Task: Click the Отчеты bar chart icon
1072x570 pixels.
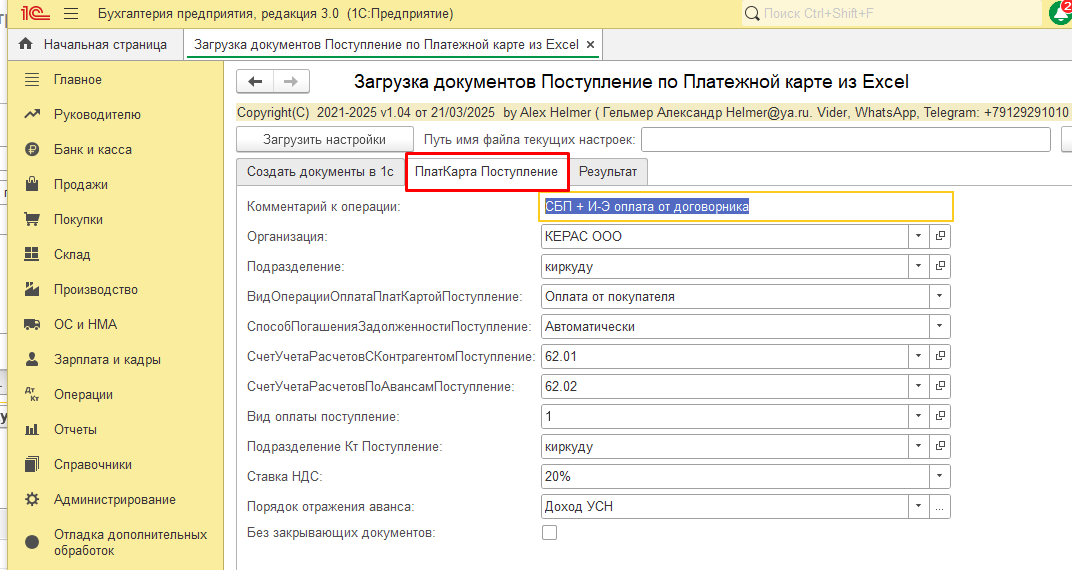Action: click(x=32, y=430)
